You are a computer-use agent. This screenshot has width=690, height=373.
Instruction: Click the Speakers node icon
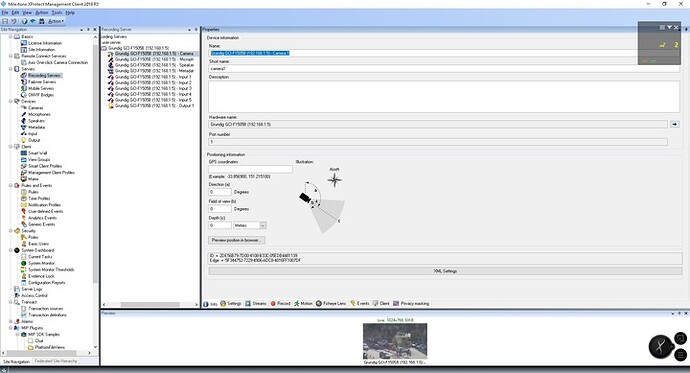(24, 121)
